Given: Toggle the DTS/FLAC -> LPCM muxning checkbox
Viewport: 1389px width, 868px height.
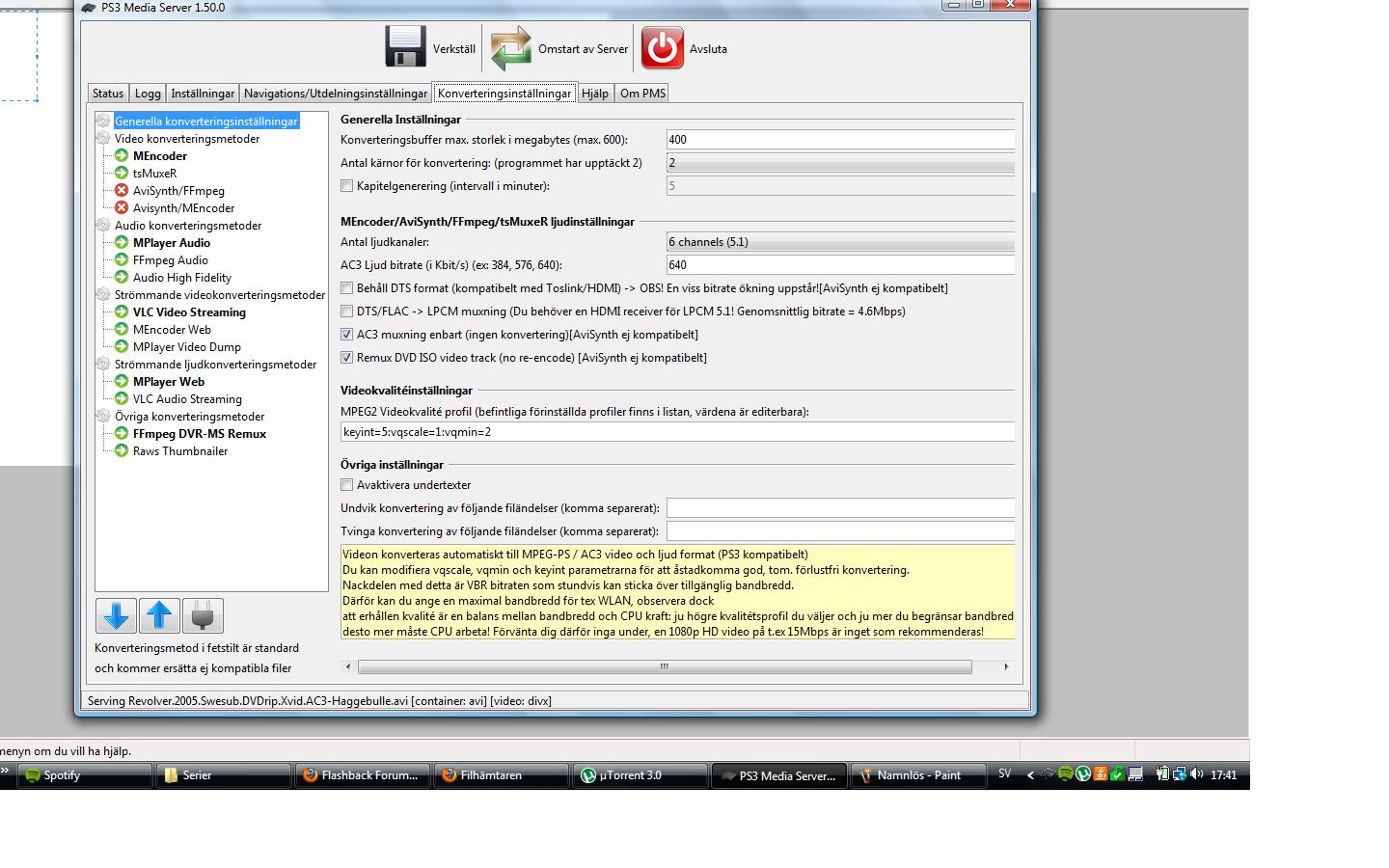Looking at the screenshot, I should (346, 312).
